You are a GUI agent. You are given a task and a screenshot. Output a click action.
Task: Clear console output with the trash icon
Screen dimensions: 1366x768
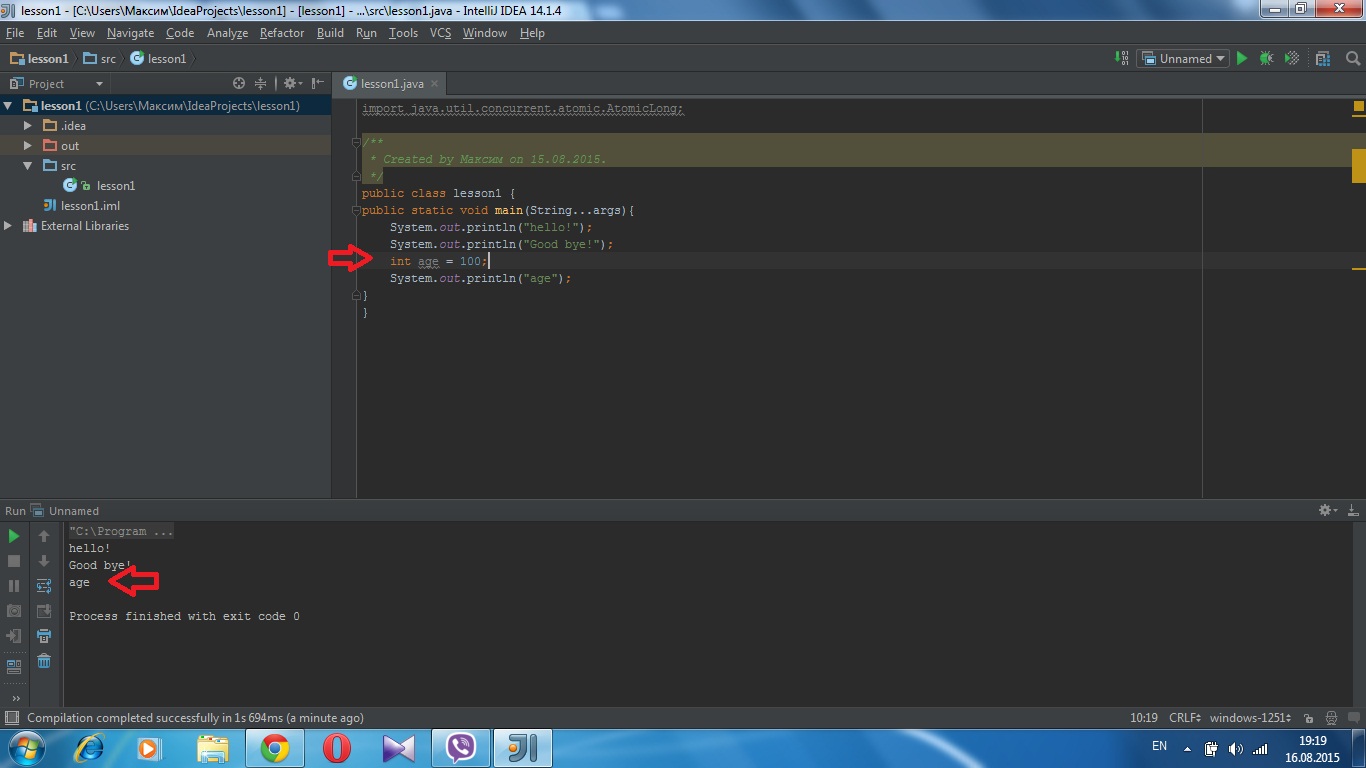pos(44,661)
